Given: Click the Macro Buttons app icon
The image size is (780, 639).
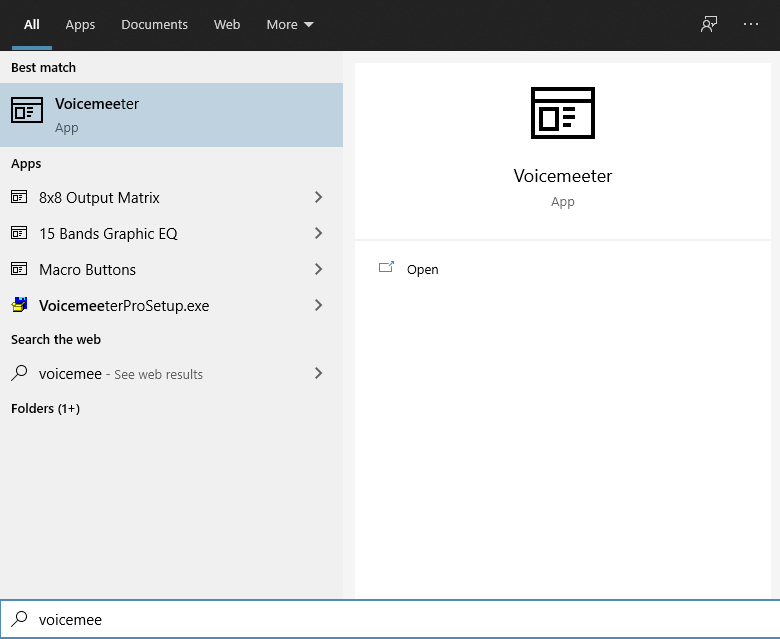Looking at the screenshot, I should pyautogui.click(x=19, y=270).
